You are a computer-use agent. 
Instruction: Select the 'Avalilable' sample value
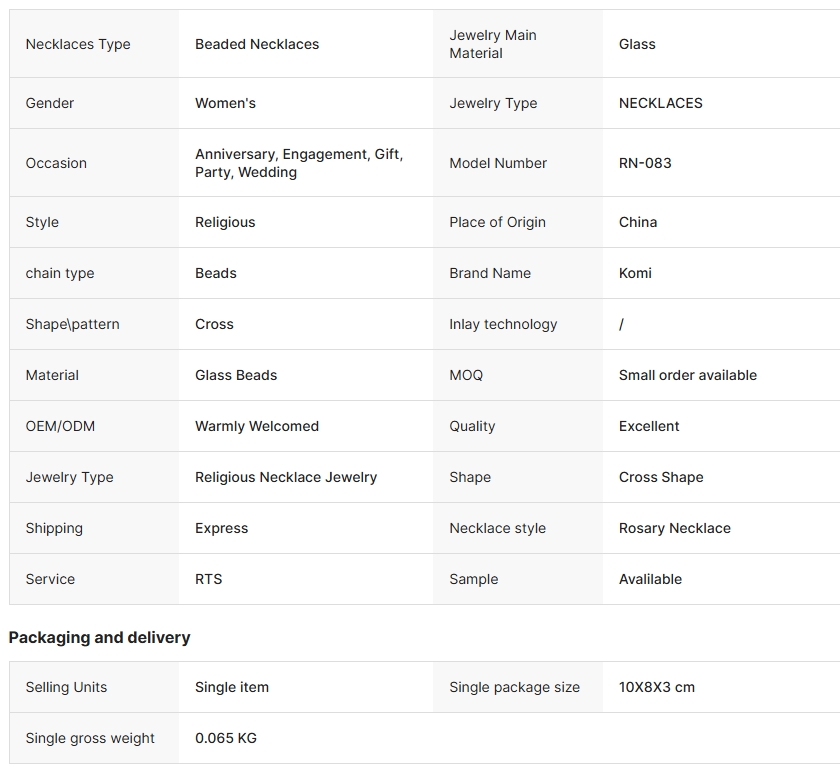point(650,579)
